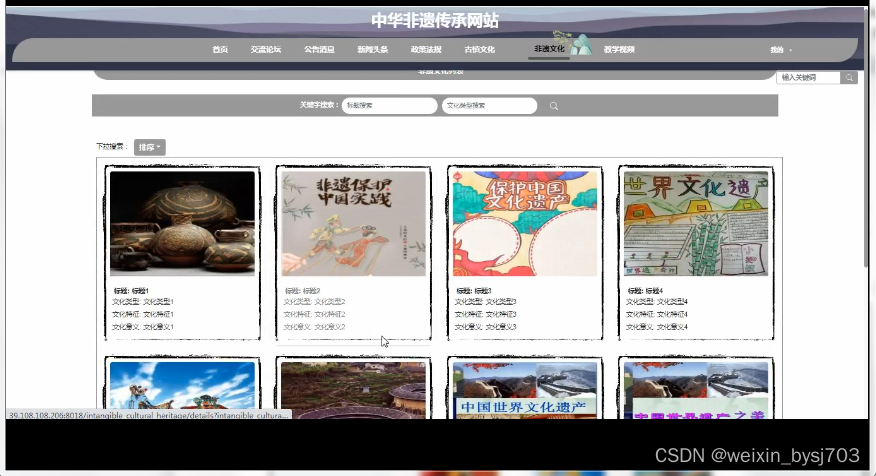Open the 首页 nav item
Viewport: 876px width, 476px height.
[x=220, y=50]
